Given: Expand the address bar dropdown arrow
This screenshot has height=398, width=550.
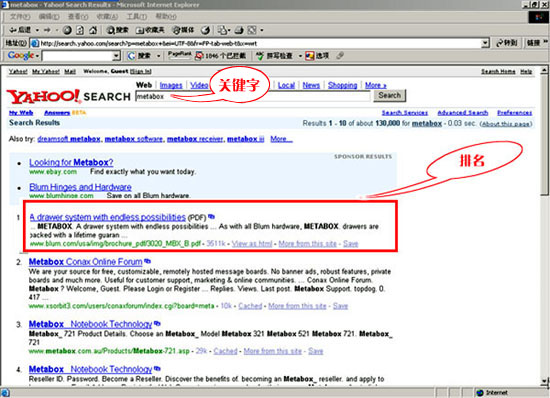Looking at the screenshot, I should [x=485, y=43].
